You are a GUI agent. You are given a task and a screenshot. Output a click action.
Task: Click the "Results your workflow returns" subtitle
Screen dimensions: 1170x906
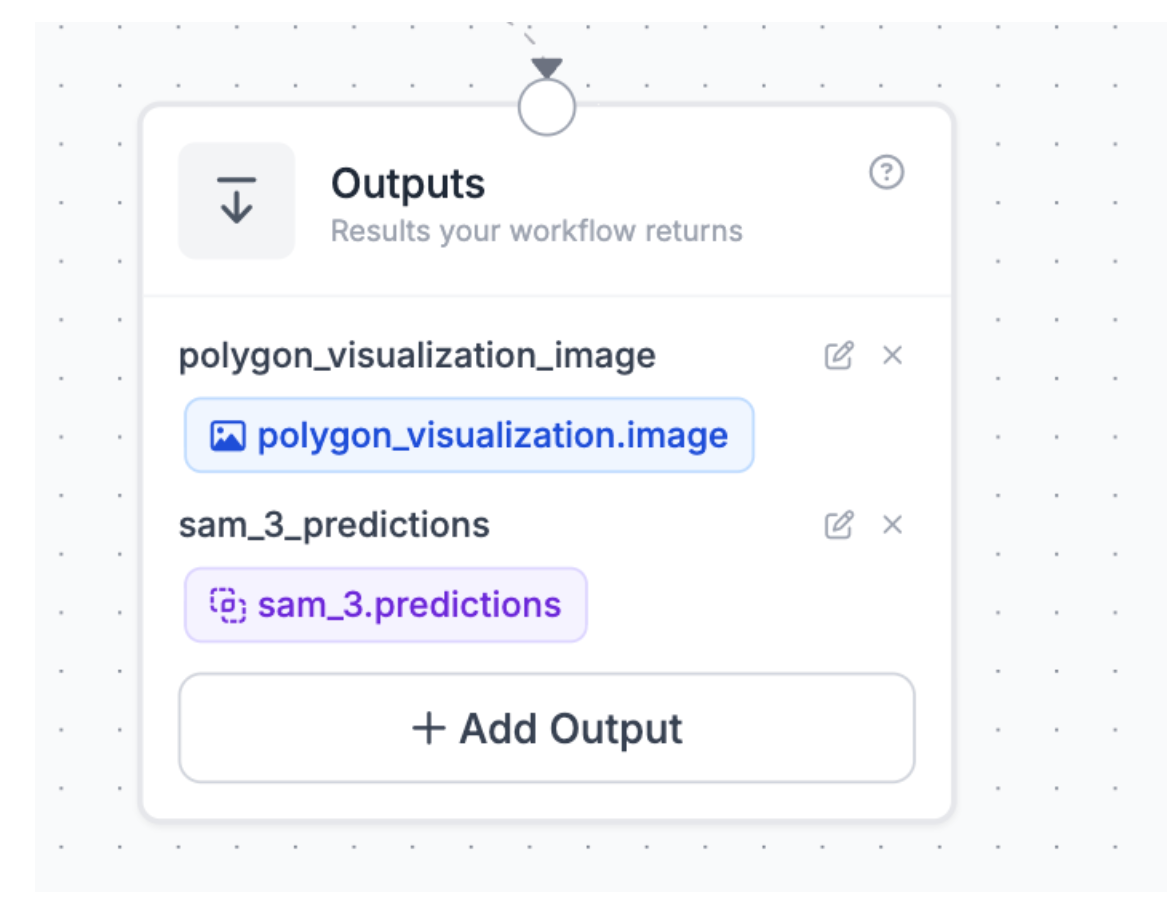pos(536,231)
